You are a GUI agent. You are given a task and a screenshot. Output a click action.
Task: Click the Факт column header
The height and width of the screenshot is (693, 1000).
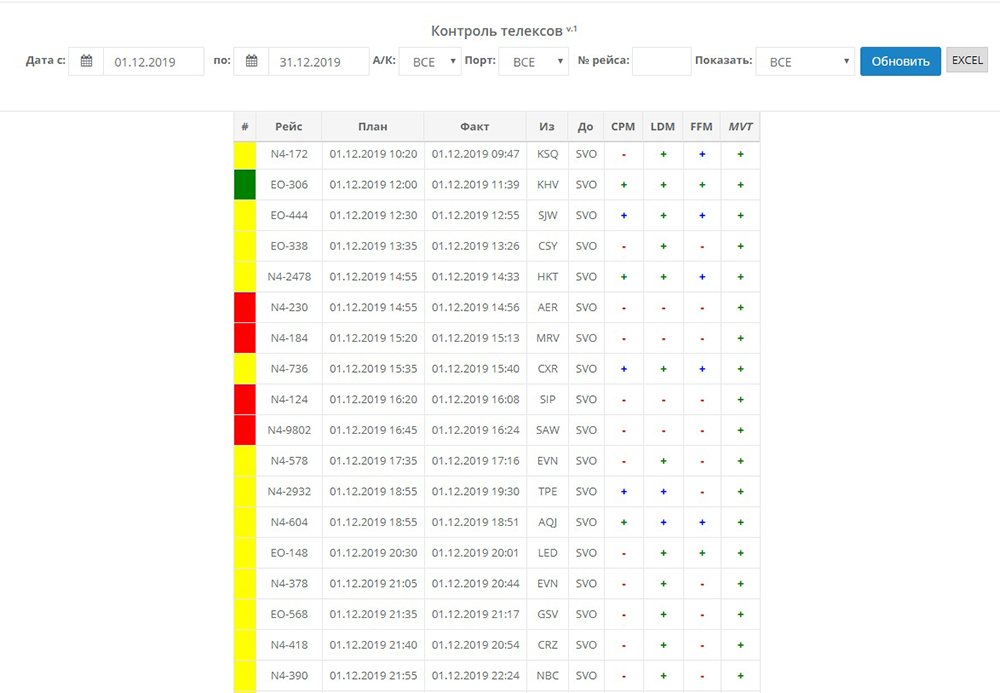474,126
